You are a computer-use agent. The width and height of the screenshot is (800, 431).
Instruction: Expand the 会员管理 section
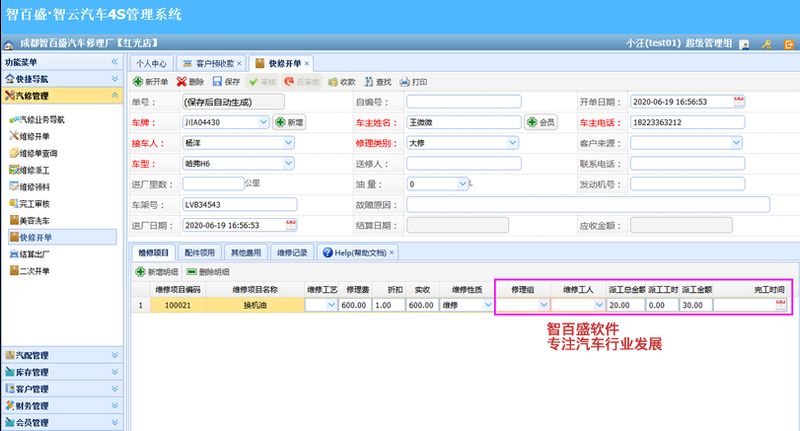coord(115,422)
